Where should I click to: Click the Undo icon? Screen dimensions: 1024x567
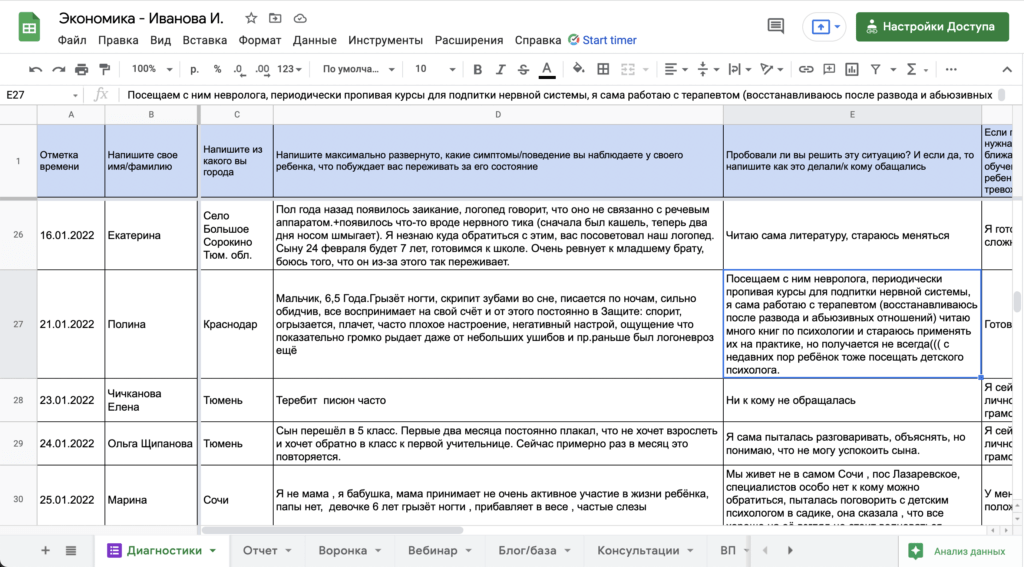[35, 69]
